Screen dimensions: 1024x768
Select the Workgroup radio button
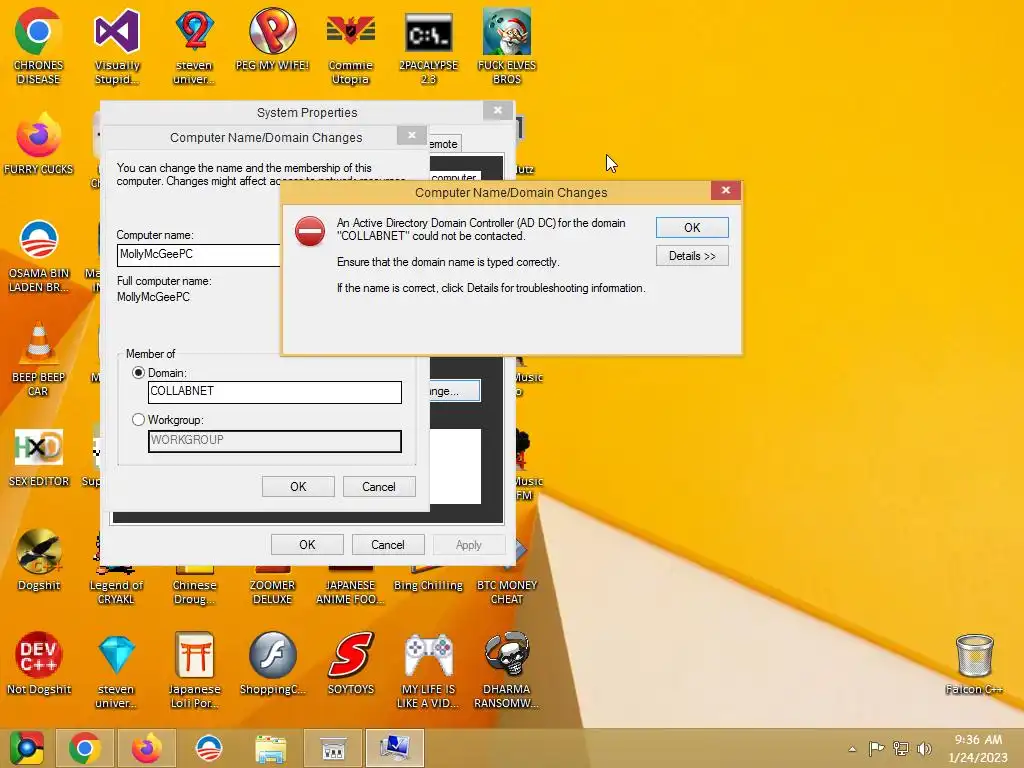click(x=138, y=420)
